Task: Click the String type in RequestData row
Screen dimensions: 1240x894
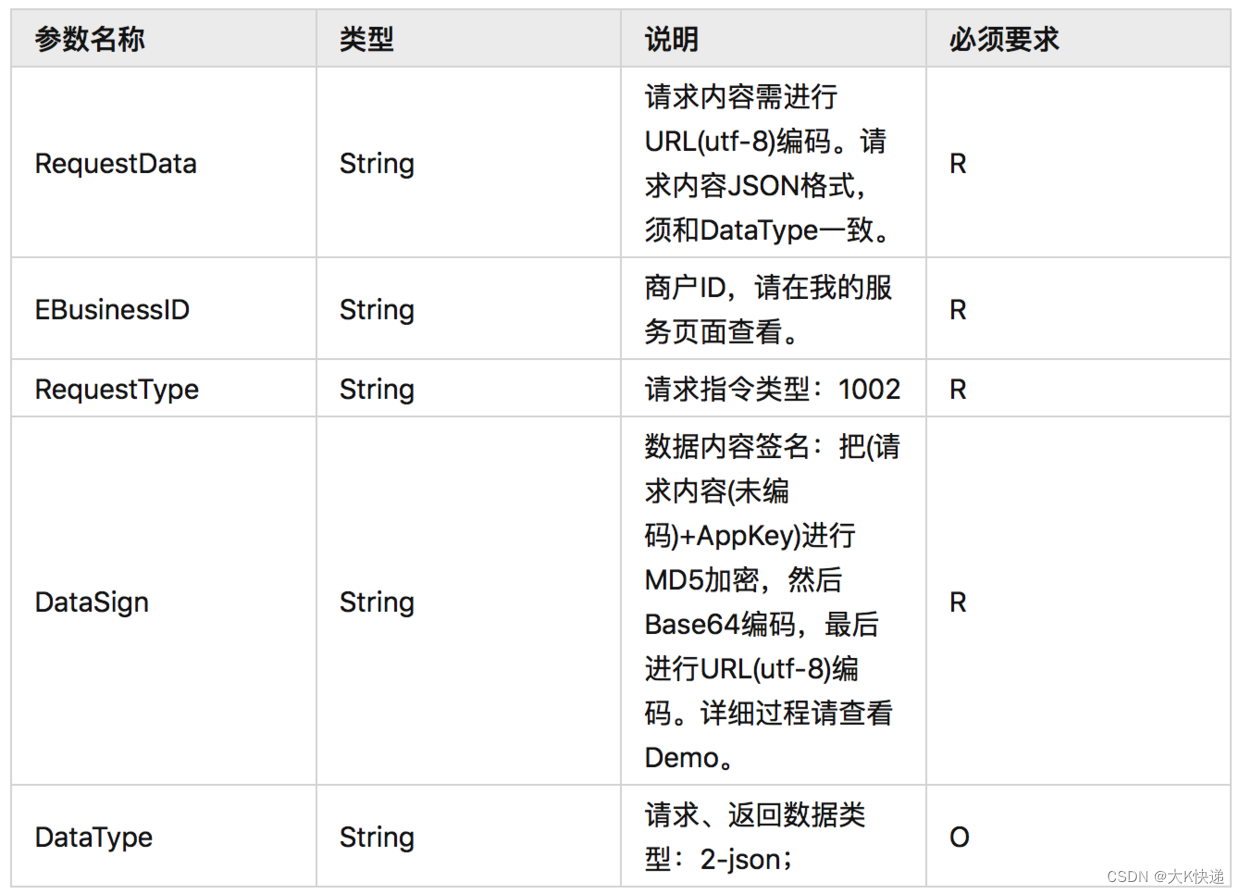Action: pyautogui.click(x=376, y=164)
